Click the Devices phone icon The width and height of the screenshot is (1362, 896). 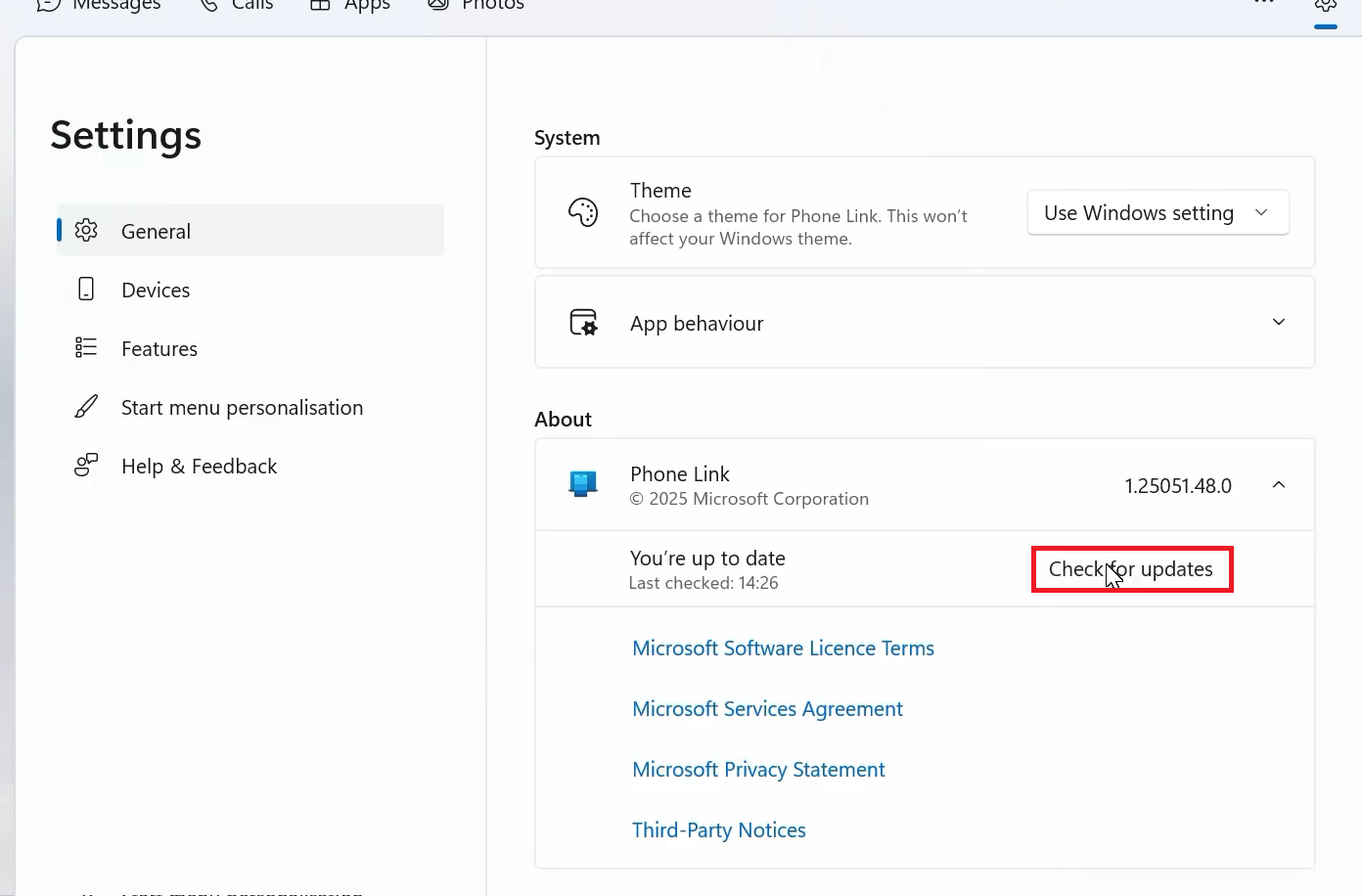[x=86, y=289]
